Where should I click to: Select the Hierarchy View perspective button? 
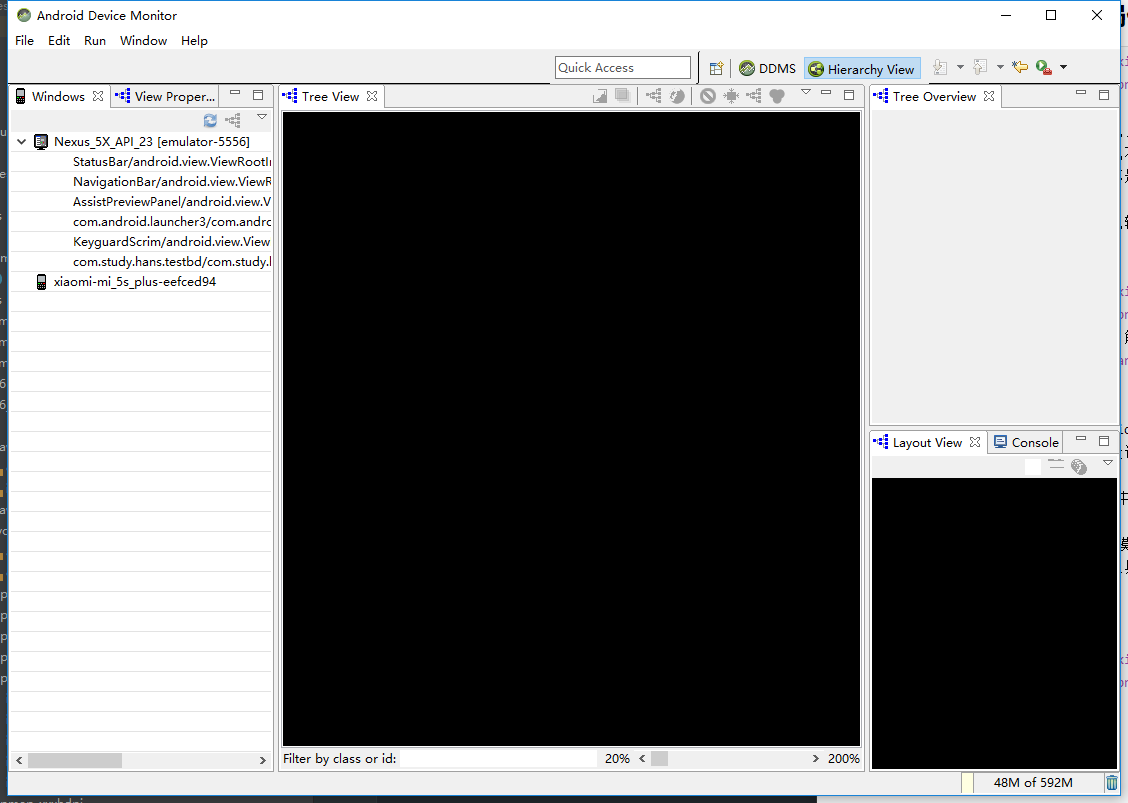(x=862, y=68)
